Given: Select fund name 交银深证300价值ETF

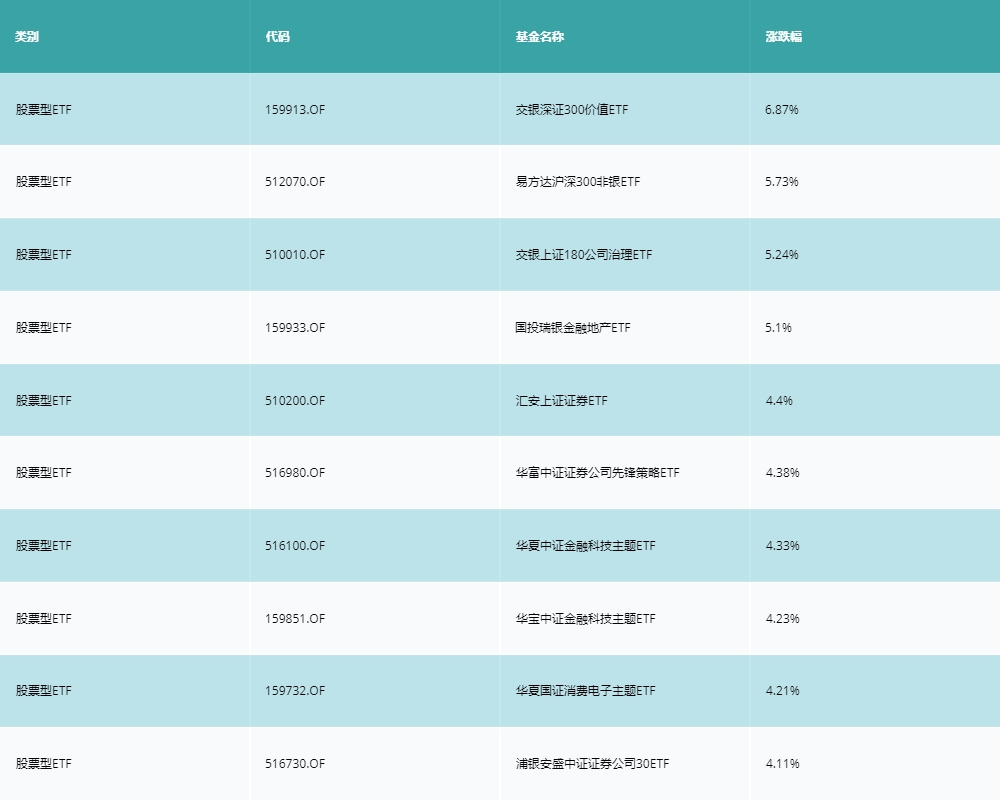Looking at the screenshot, I should (x=572, y=110).
